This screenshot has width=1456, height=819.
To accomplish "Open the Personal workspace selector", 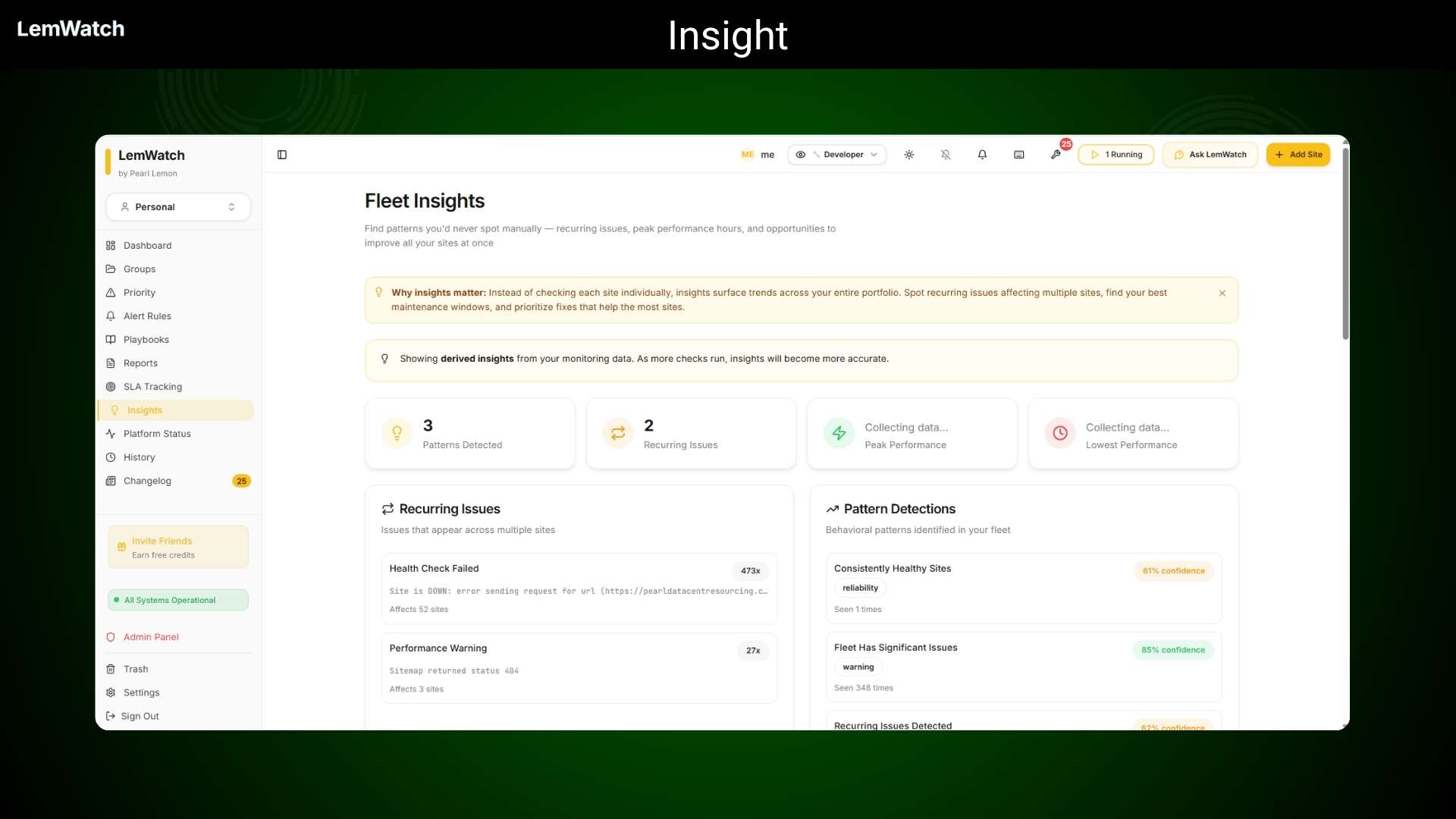I will [x=177, y=206].
